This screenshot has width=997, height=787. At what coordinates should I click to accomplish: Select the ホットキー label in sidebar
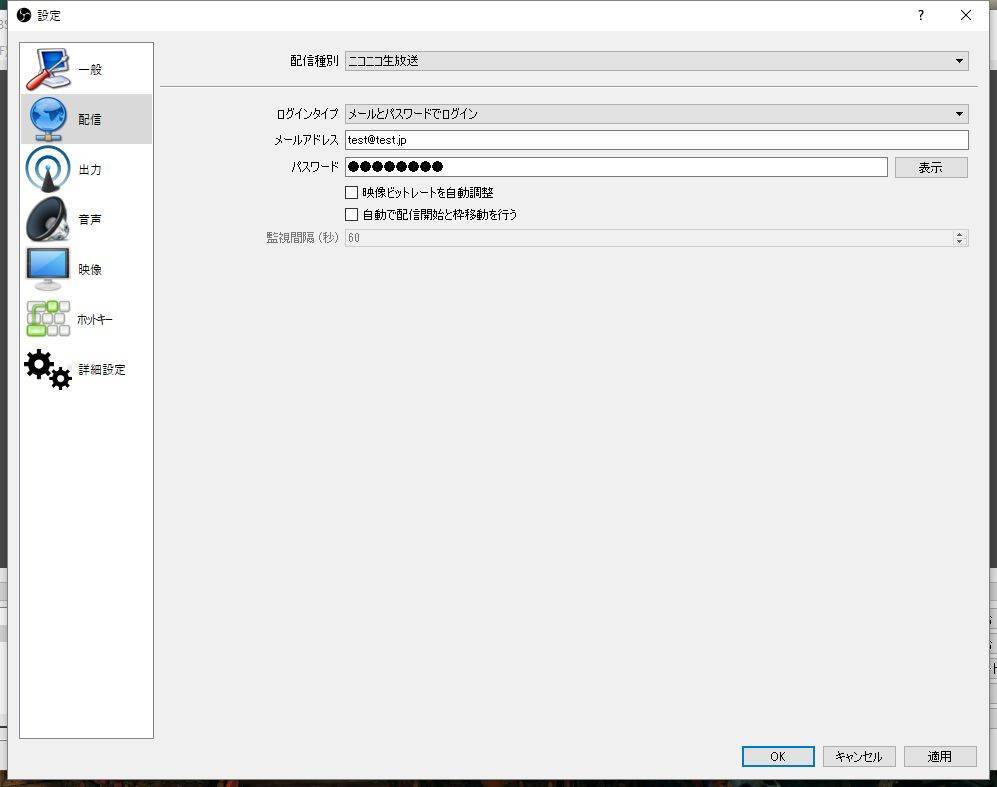94,319
